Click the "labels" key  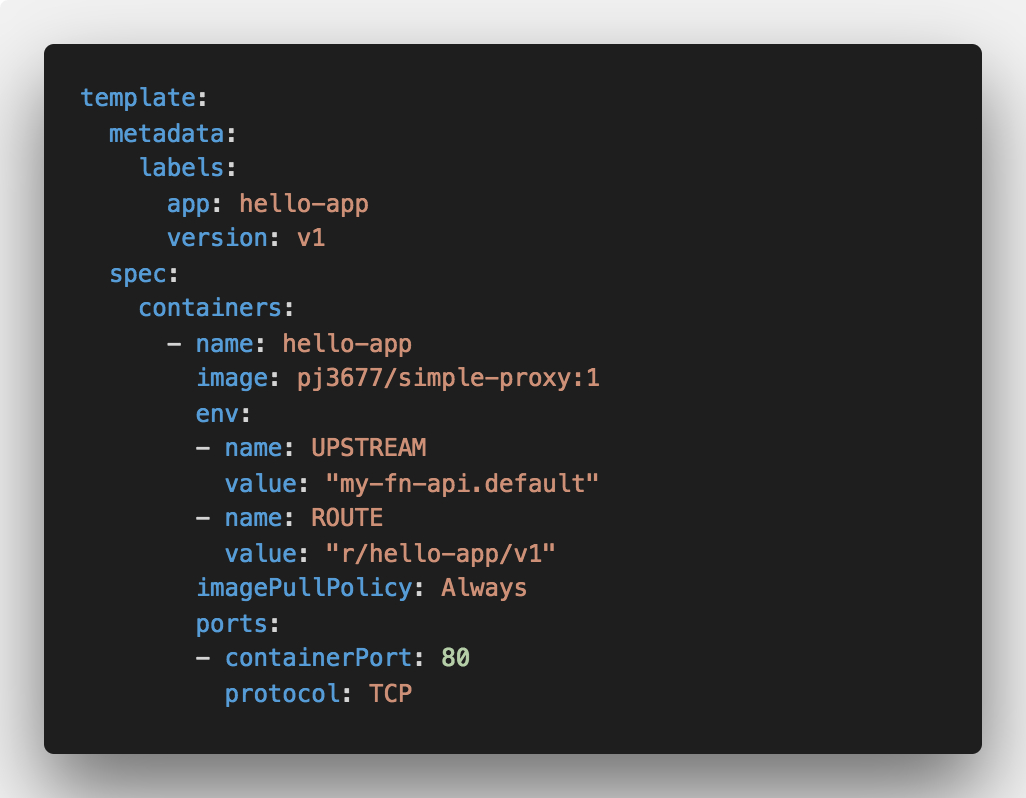click(181, 169)
